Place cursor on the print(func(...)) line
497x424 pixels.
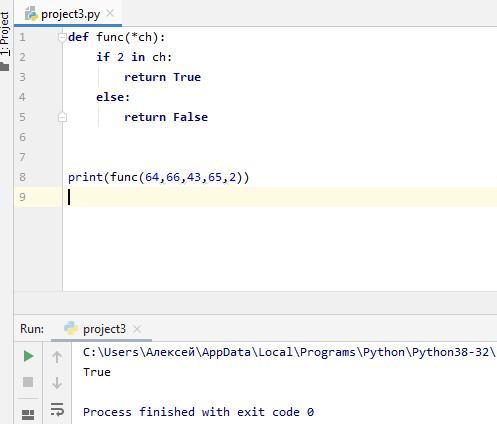pyautogui.click(x=159, y=177)
